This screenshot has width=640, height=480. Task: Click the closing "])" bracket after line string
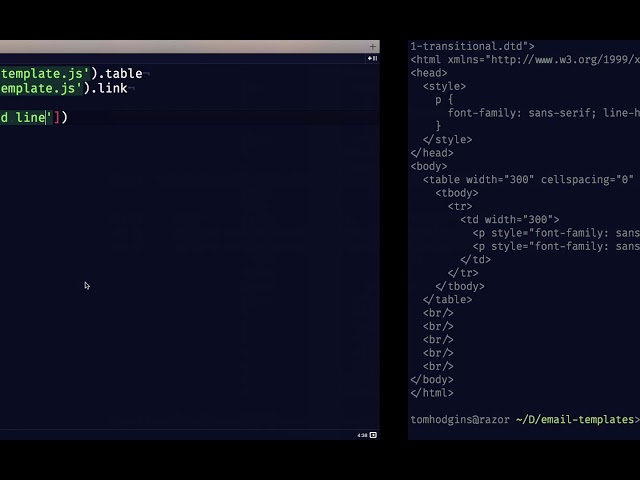click(61, 118)
